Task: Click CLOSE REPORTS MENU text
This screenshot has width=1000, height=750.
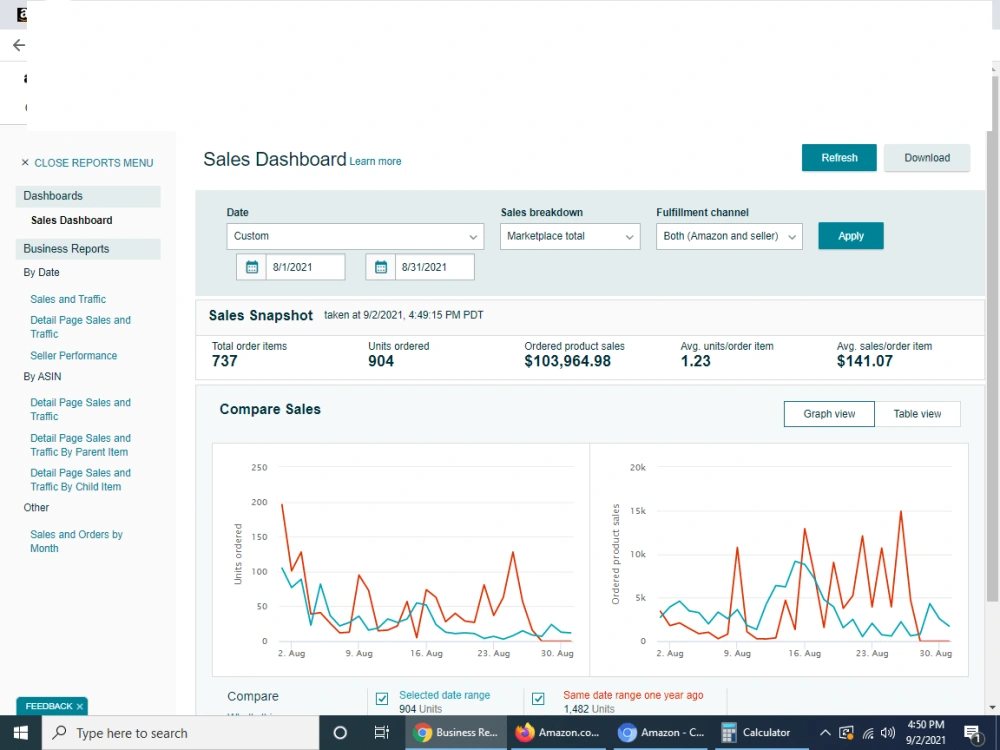Action: click(x=94, y=163)
